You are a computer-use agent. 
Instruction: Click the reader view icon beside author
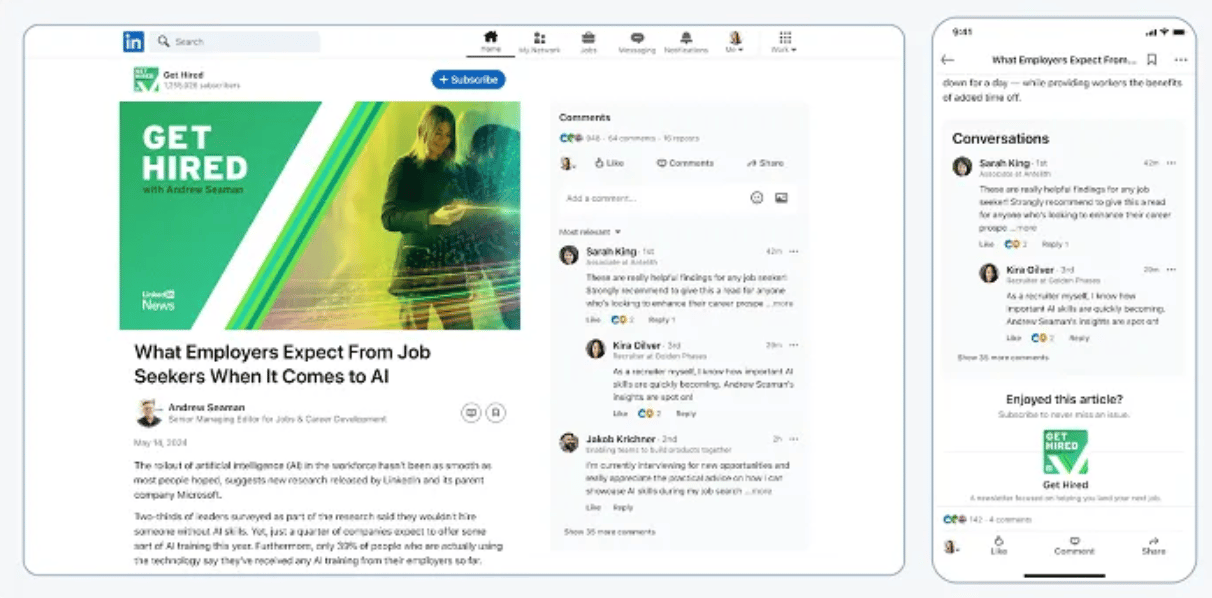(x=471, y=412)
